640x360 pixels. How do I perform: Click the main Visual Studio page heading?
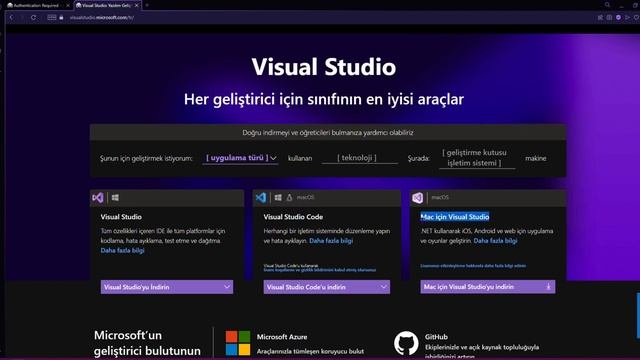(x=324, y=67)
